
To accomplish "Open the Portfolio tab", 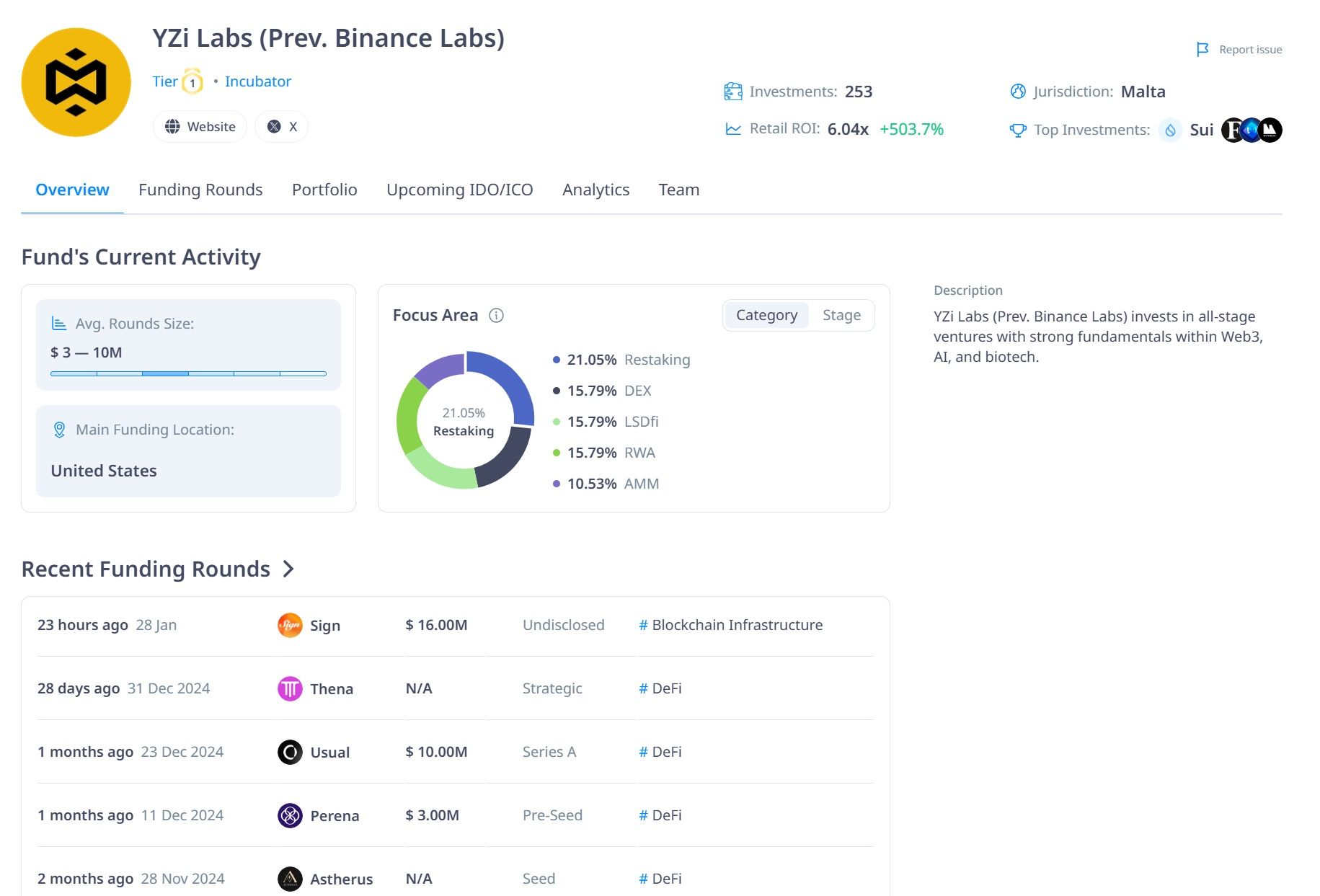I will (x=324, y=190).
